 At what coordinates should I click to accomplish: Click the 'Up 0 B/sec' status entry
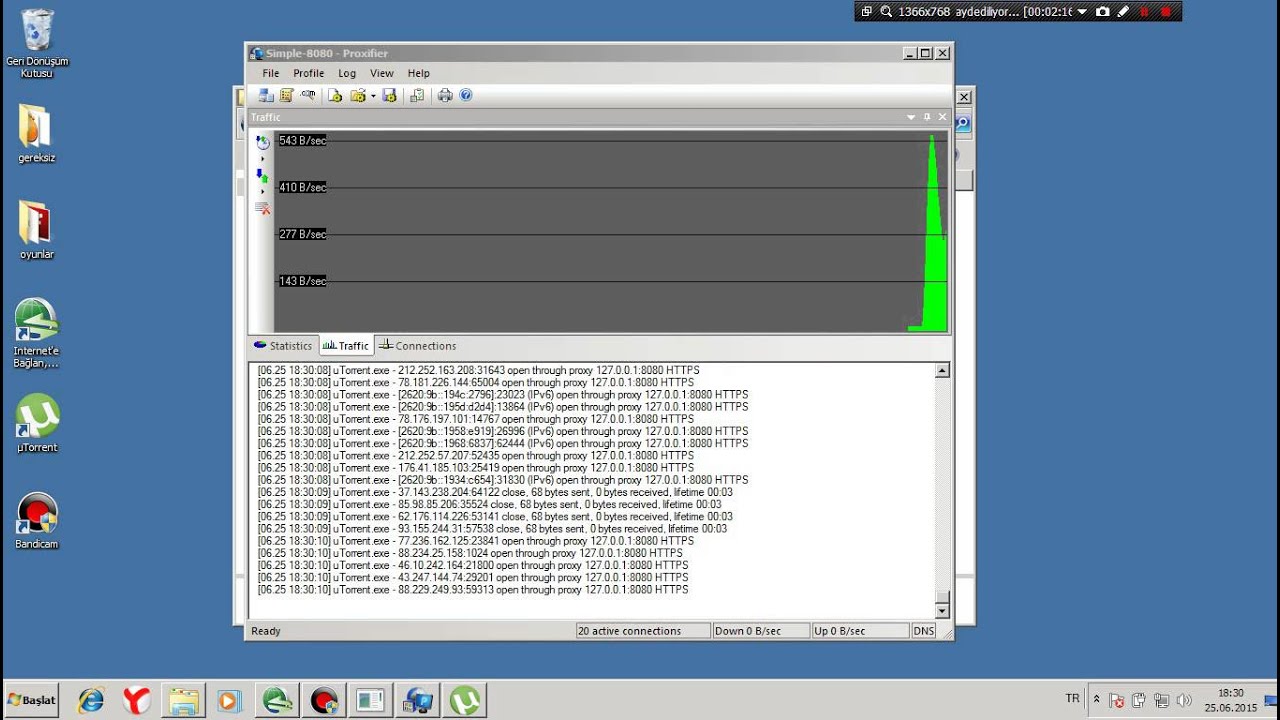coord(860,631)
